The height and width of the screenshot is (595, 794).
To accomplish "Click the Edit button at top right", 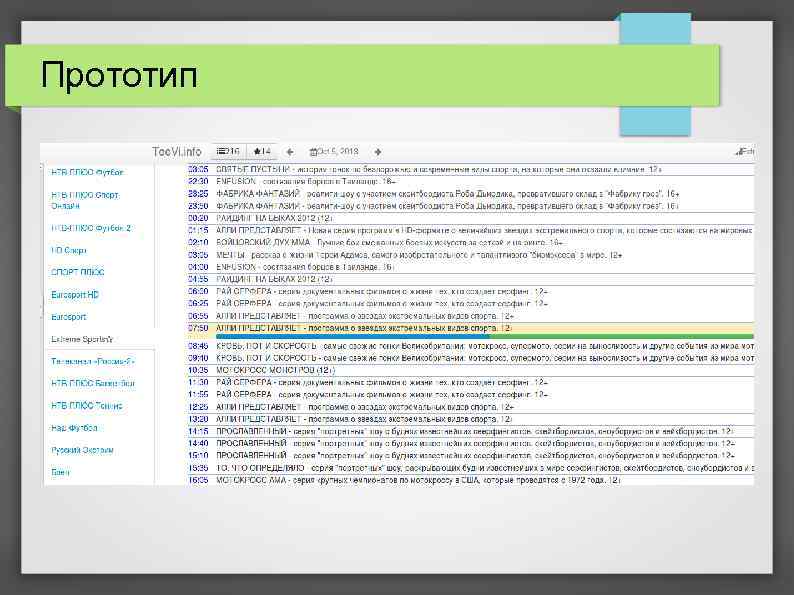I will click(745, 151).
